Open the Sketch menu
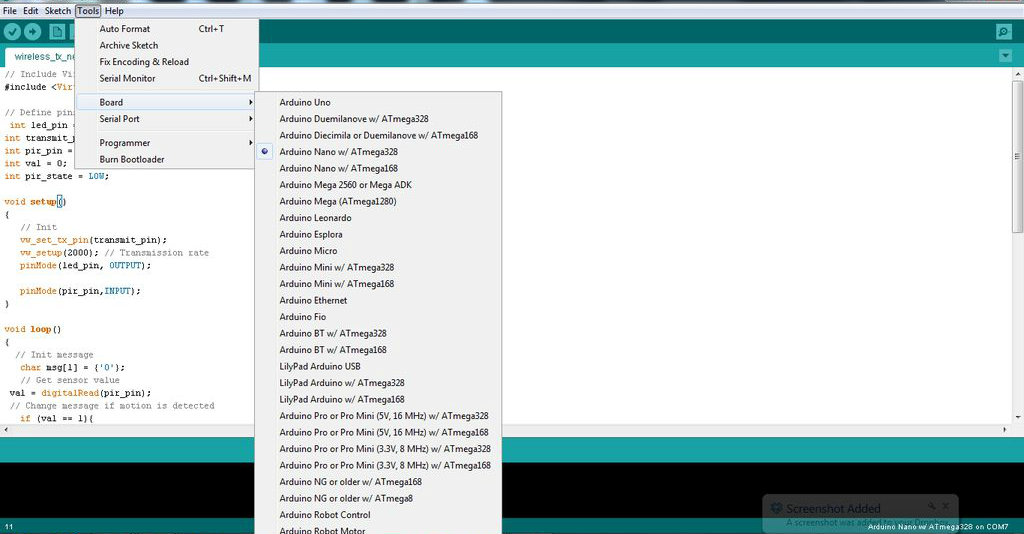Screen dimensions: 1024x534 click(57, 10)
